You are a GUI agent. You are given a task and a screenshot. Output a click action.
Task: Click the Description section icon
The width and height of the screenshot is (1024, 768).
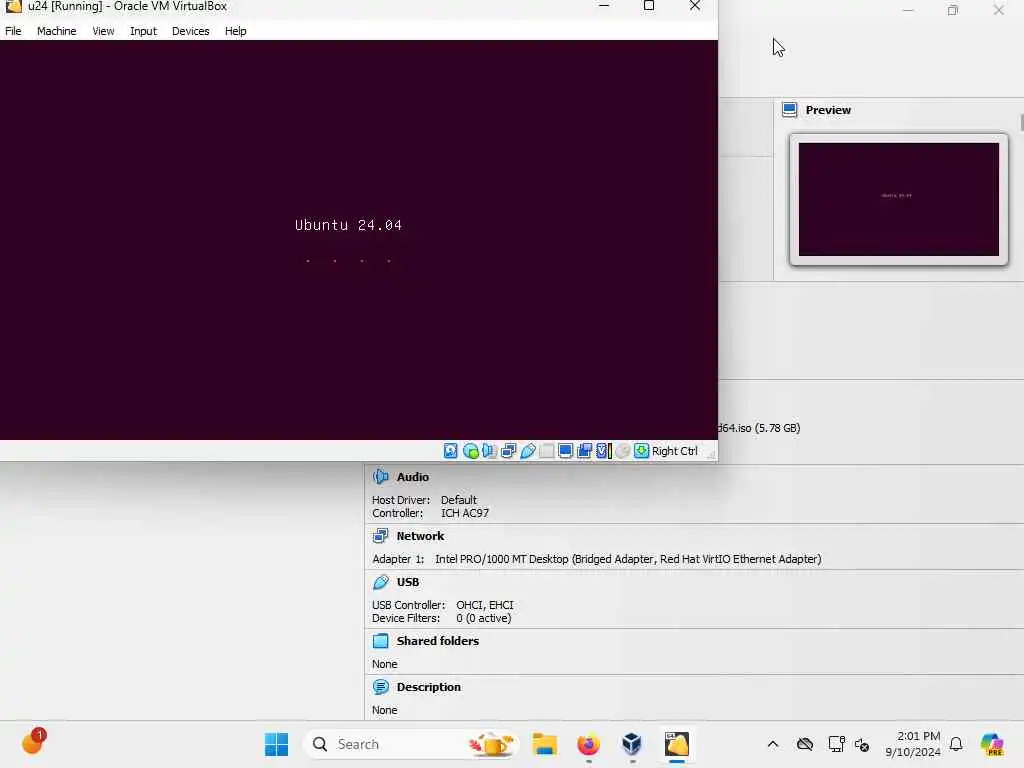click(381, 687)
